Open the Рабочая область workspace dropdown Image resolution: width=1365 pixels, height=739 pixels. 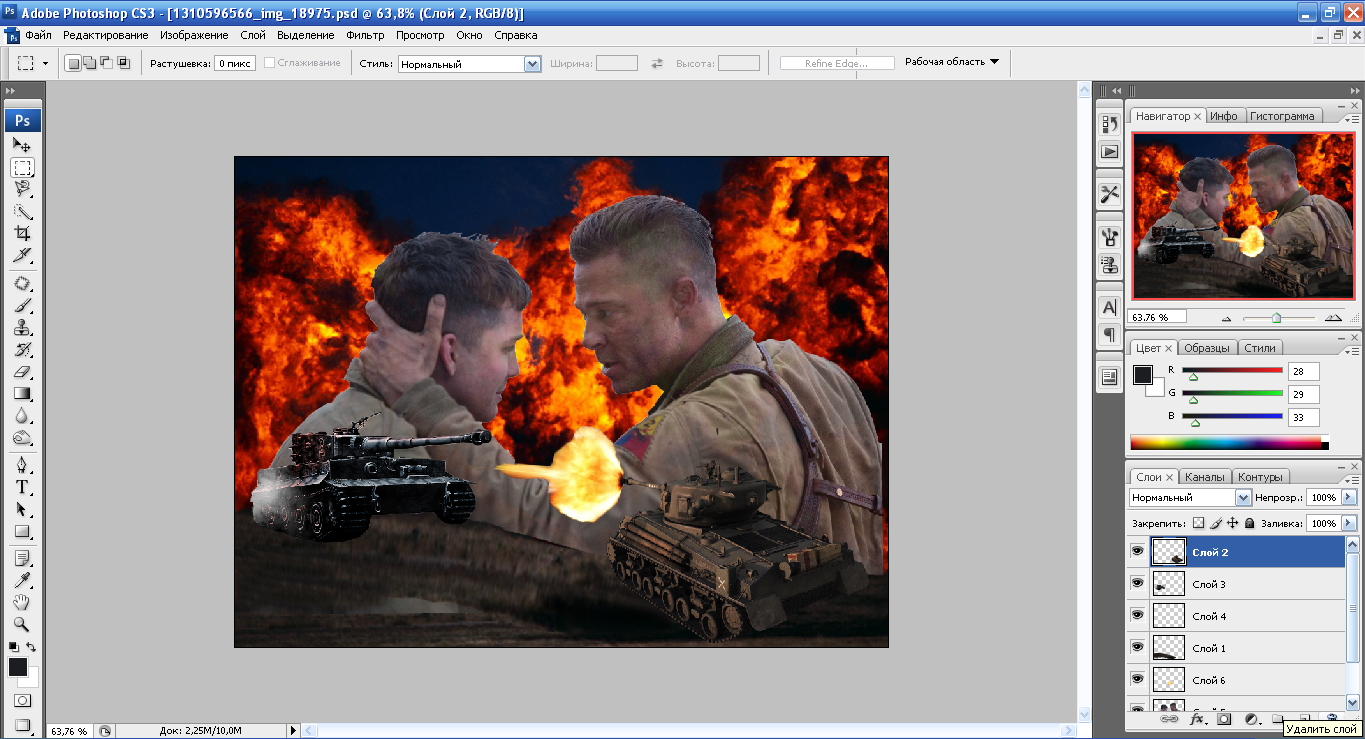(952, 62)
